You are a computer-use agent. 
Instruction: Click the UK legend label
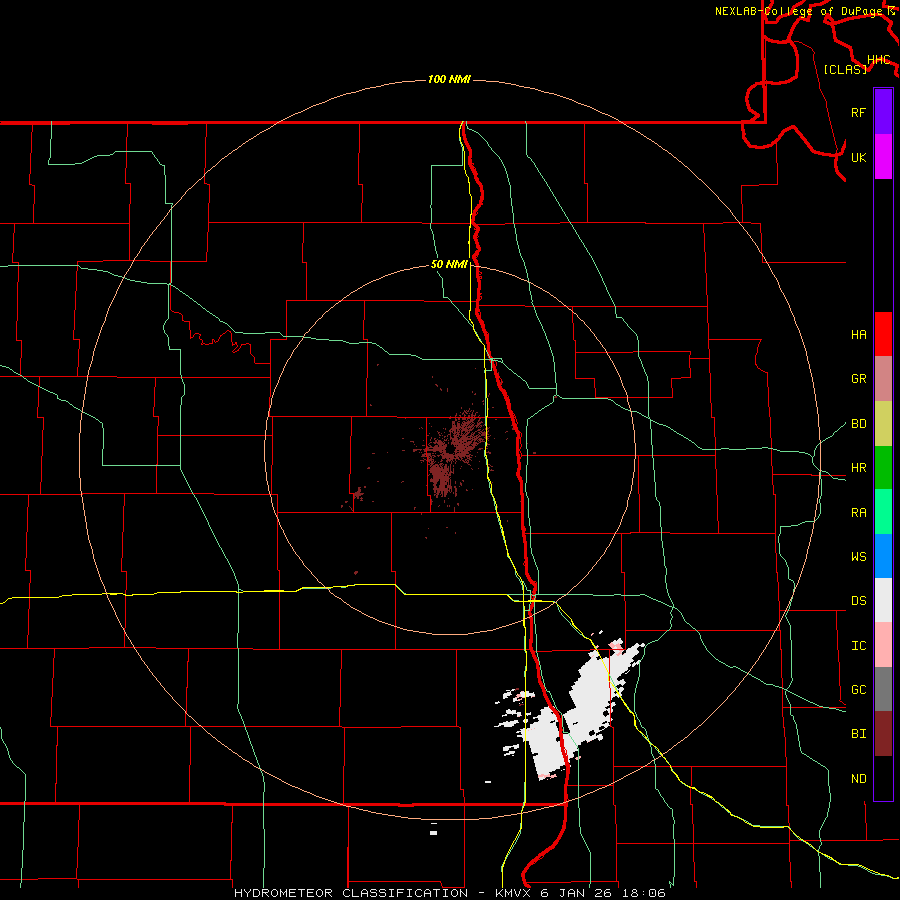click(858, 157)
